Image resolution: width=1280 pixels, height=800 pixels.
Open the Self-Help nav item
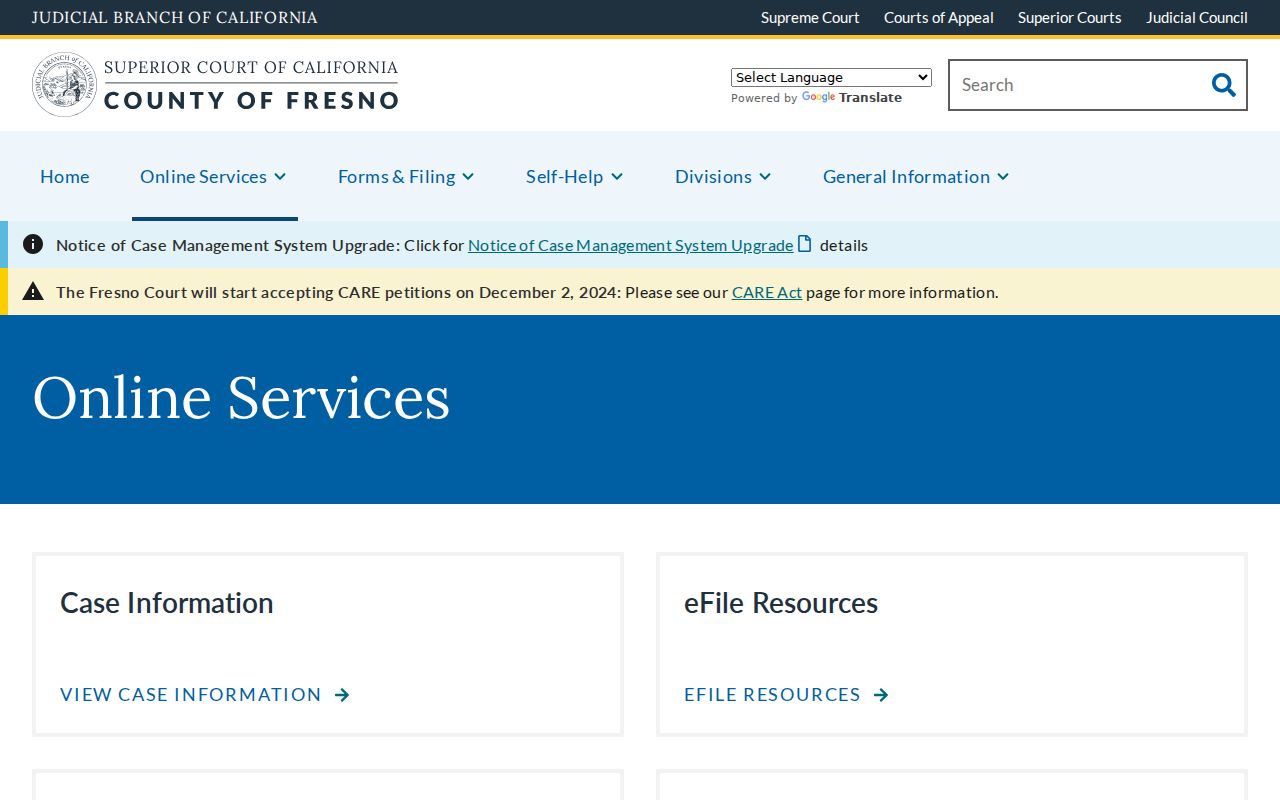click(x=564, y=176)
